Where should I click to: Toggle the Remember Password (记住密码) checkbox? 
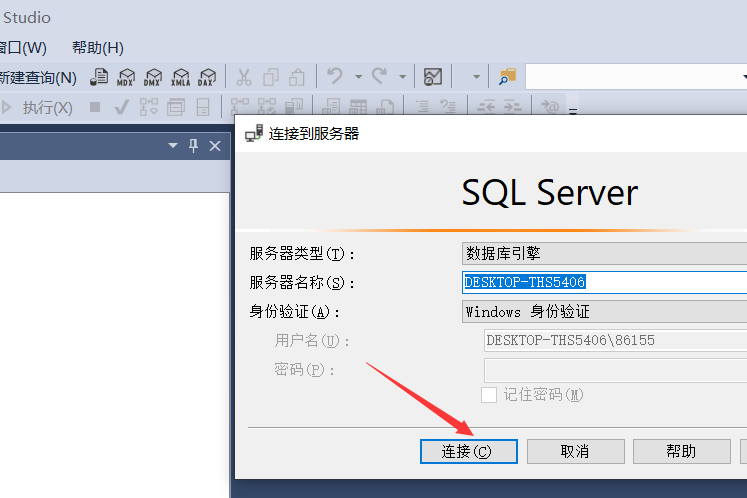pyautogui.click(x=489, y=395)
